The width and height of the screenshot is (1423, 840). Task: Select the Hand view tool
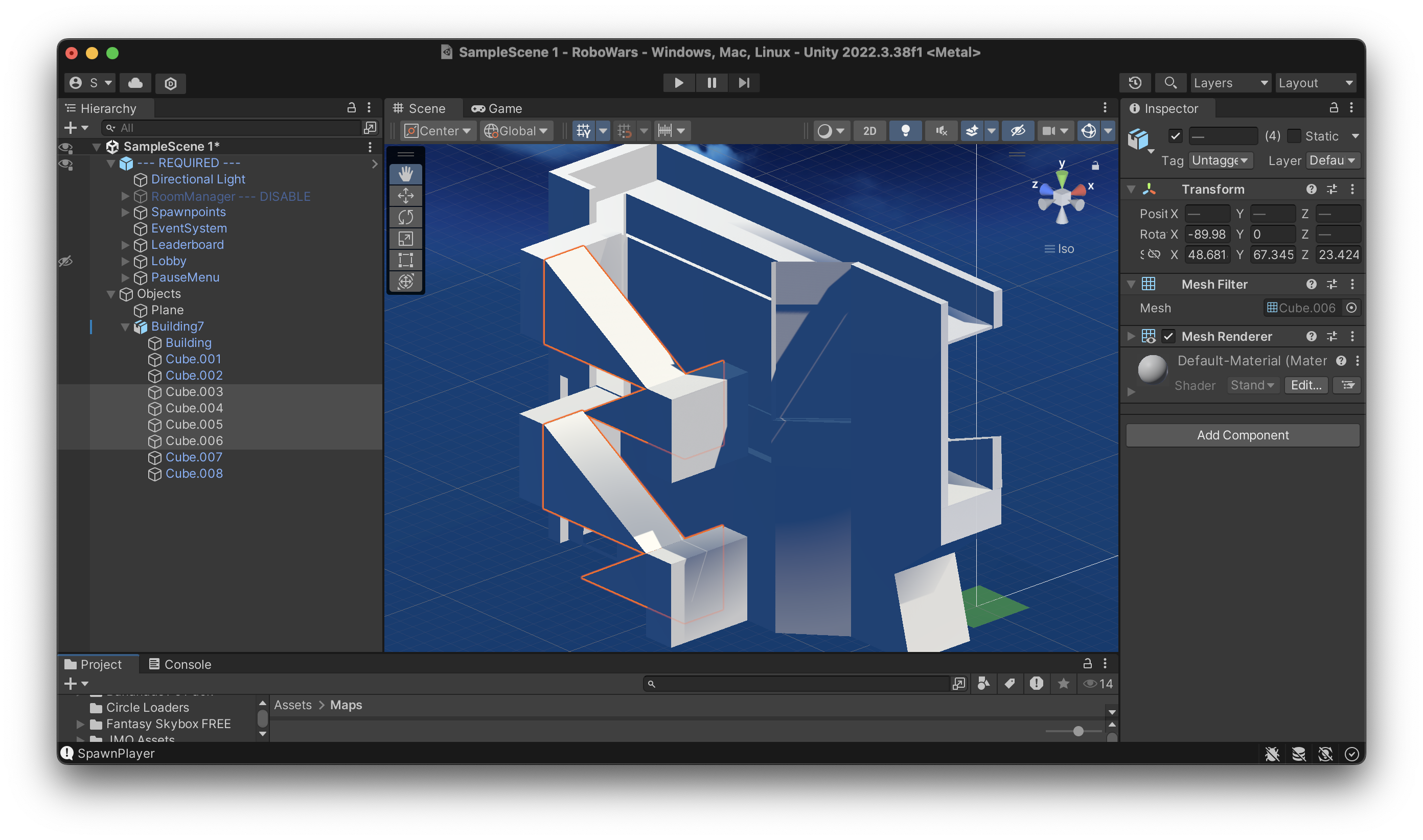click(x=405, y=174)
